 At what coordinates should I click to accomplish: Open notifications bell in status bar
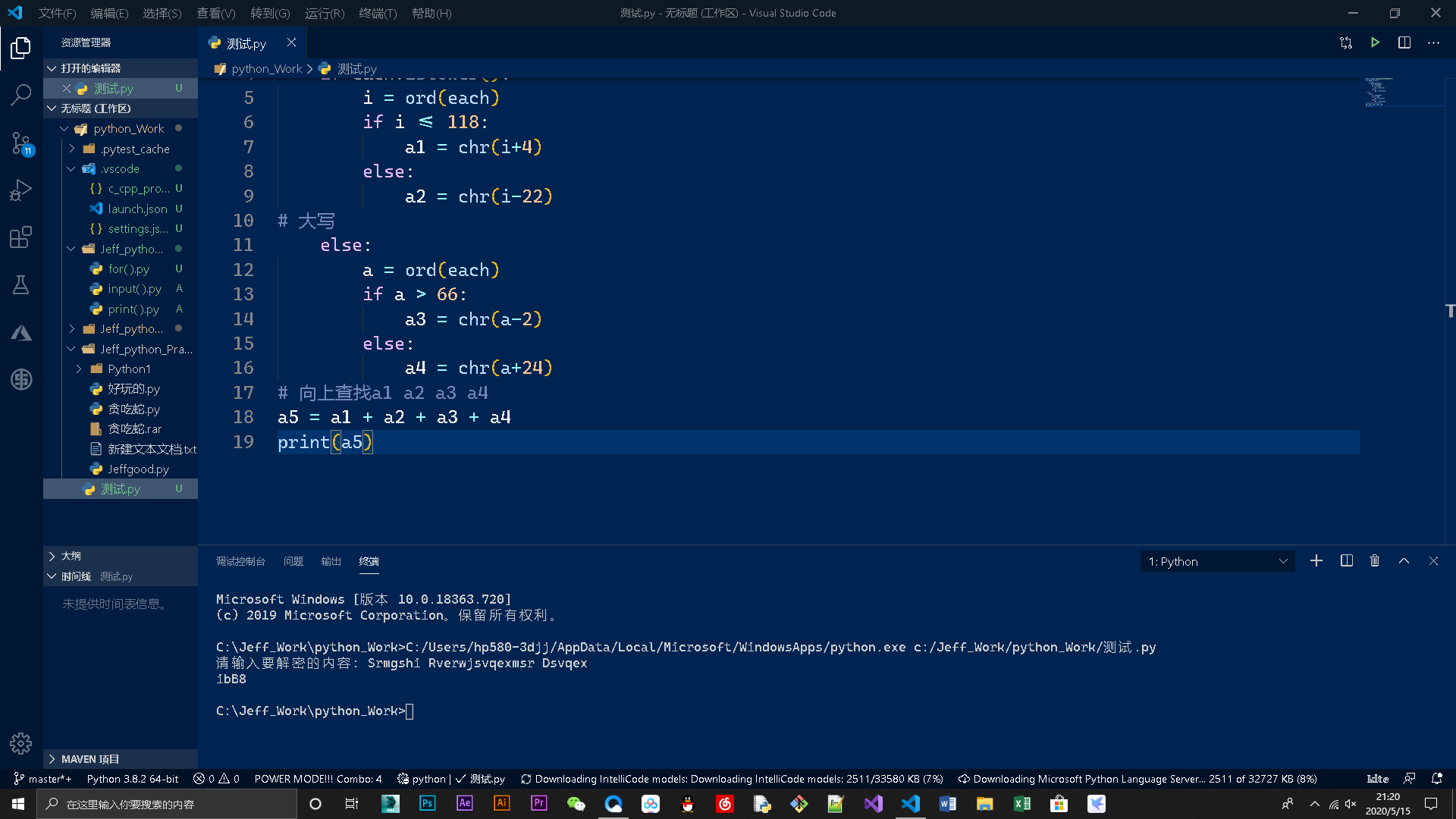[x=1436, y=779]
